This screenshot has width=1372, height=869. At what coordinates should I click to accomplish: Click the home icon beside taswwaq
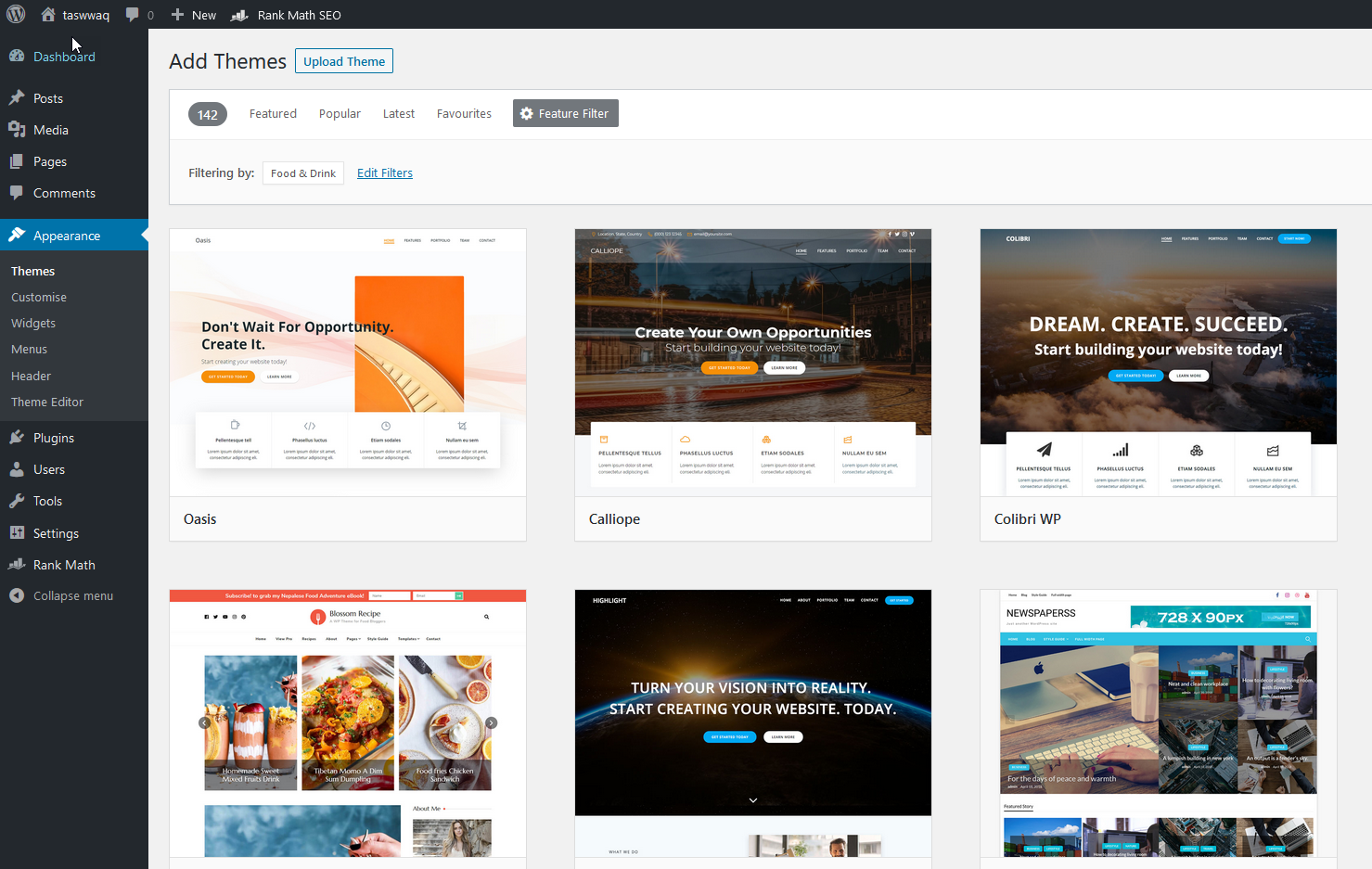48,14
